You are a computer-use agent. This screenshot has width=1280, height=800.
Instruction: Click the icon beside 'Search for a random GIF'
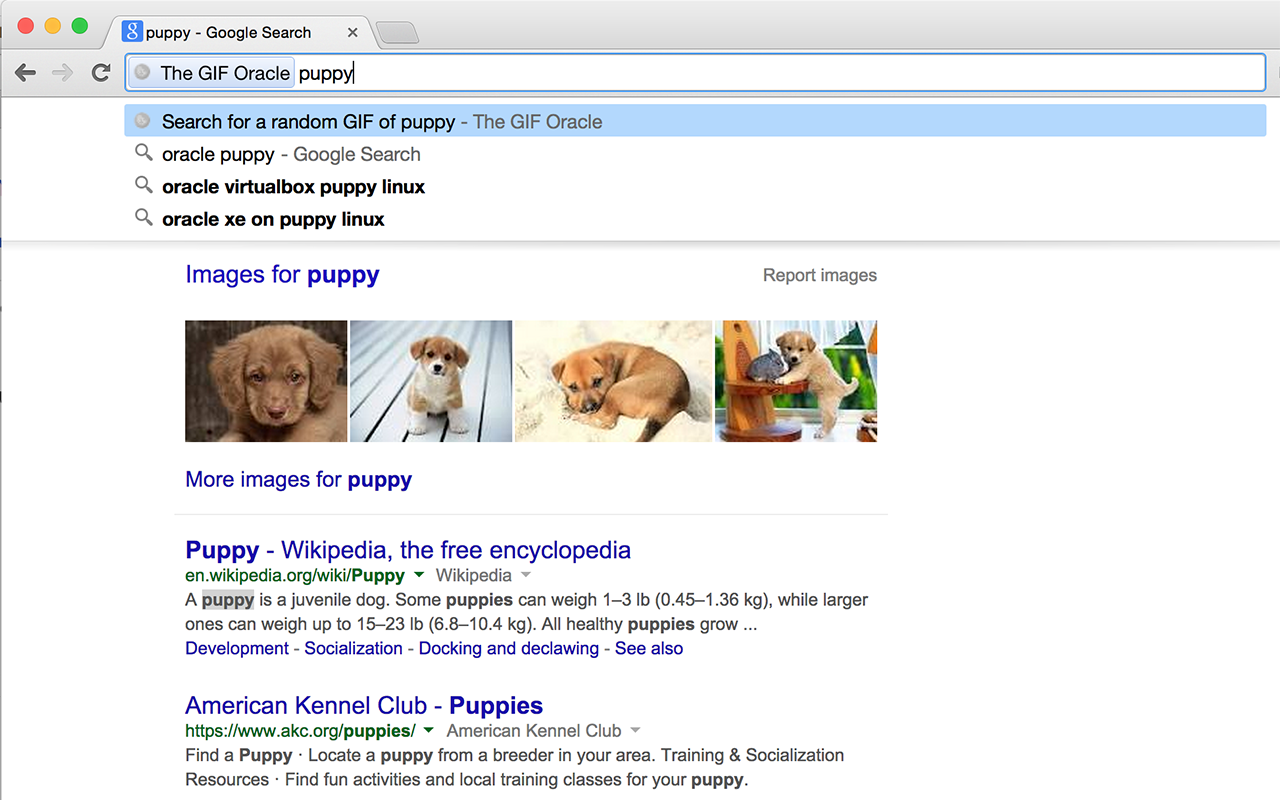click(x=143, y=121)
